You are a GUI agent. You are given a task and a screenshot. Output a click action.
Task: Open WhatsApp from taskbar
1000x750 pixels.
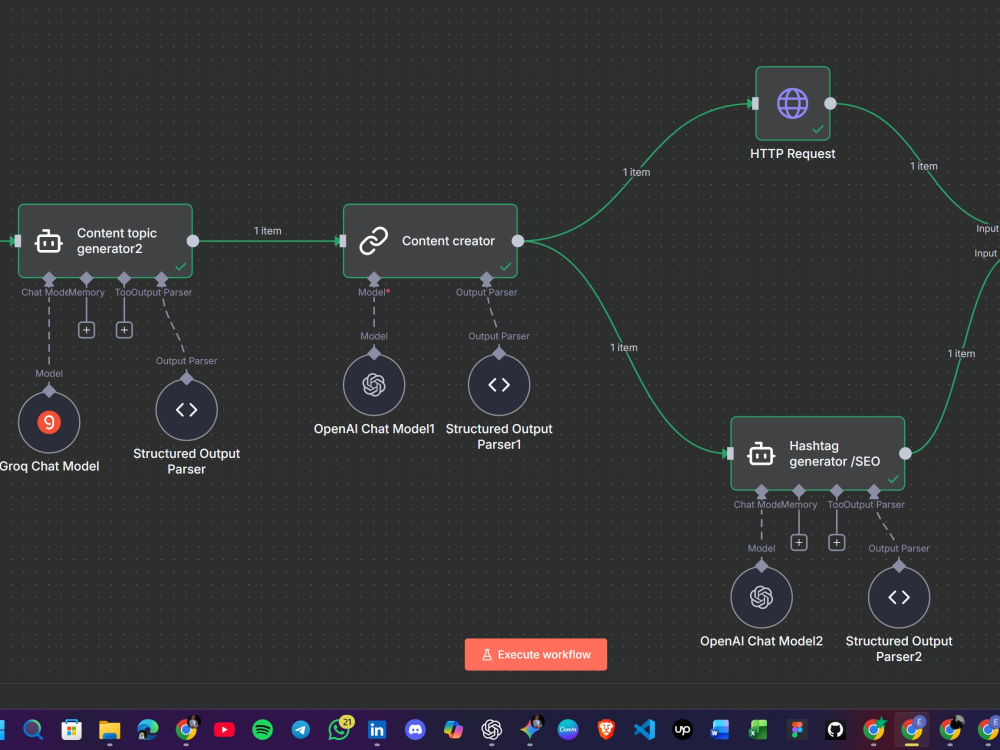pyautogui.click(x=339, y=729)
